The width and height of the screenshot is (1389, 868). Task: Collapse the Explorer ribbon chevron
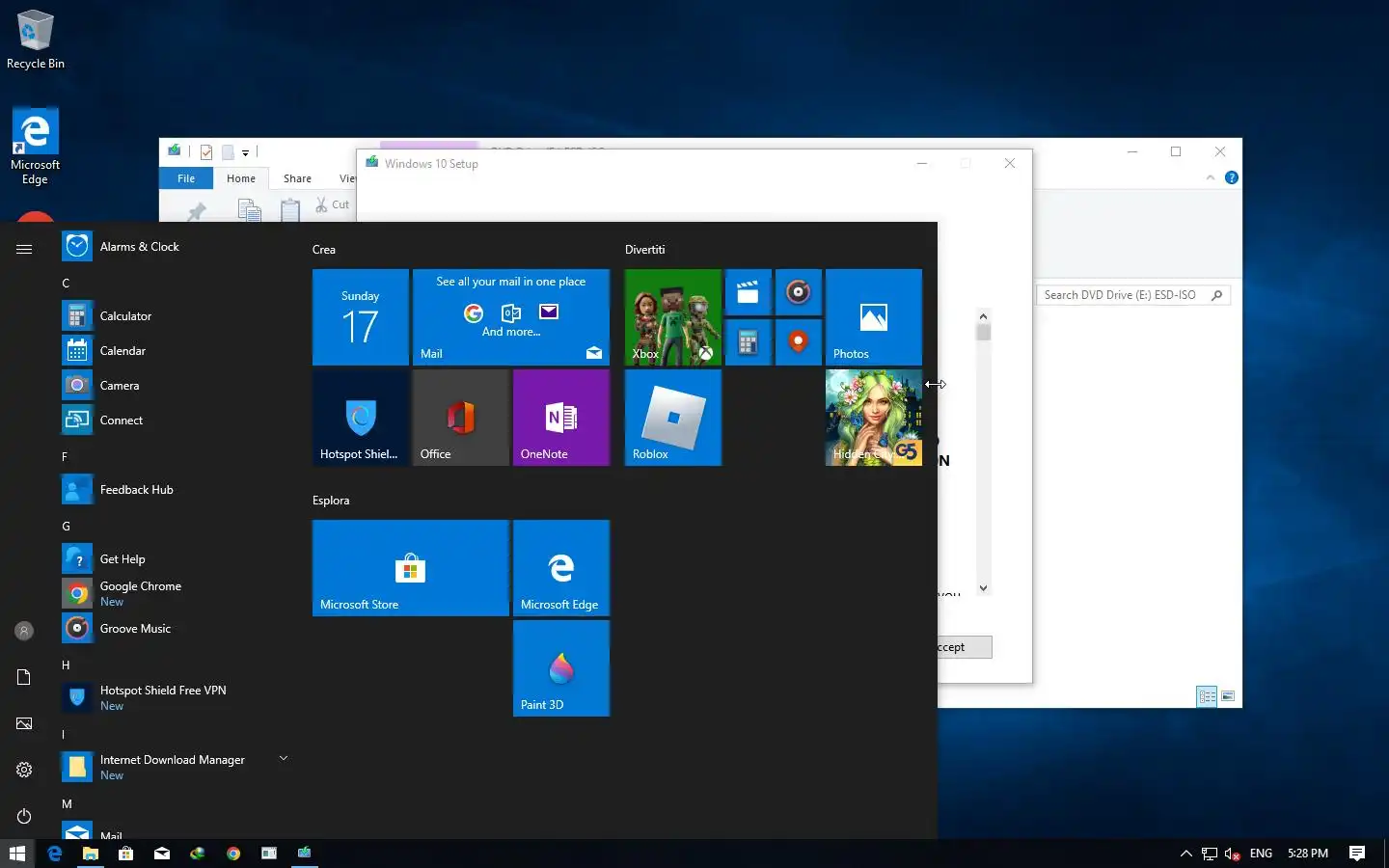tap(1211, 177)
